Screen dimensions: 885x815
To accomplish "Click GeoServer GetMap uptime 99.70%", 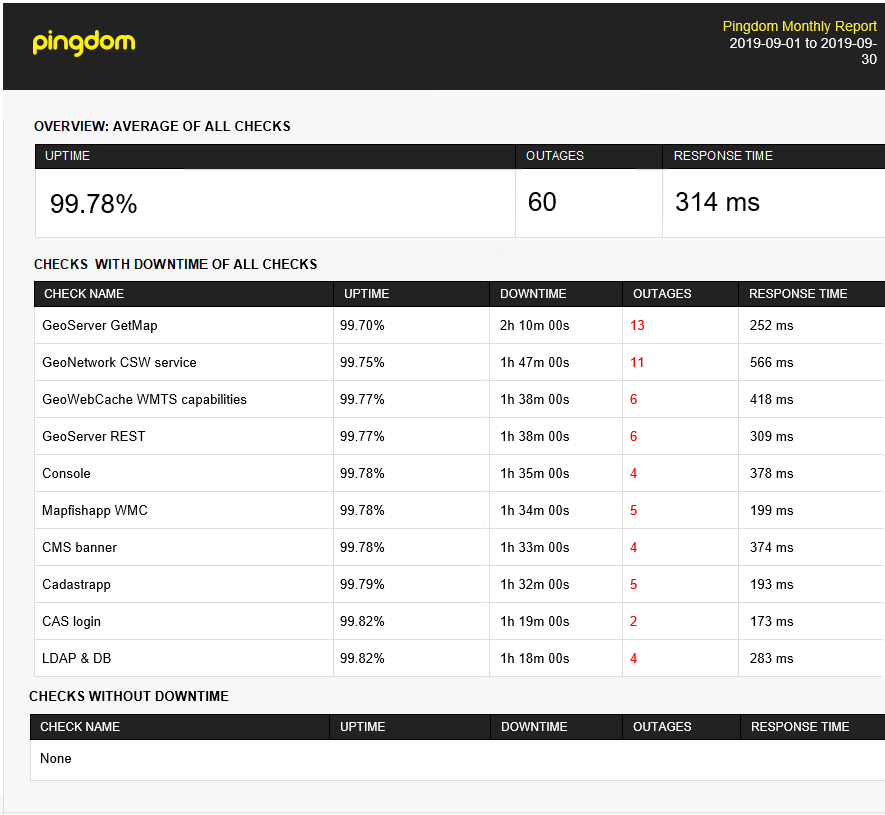I will pyautogui.click(x=362, y=325).
